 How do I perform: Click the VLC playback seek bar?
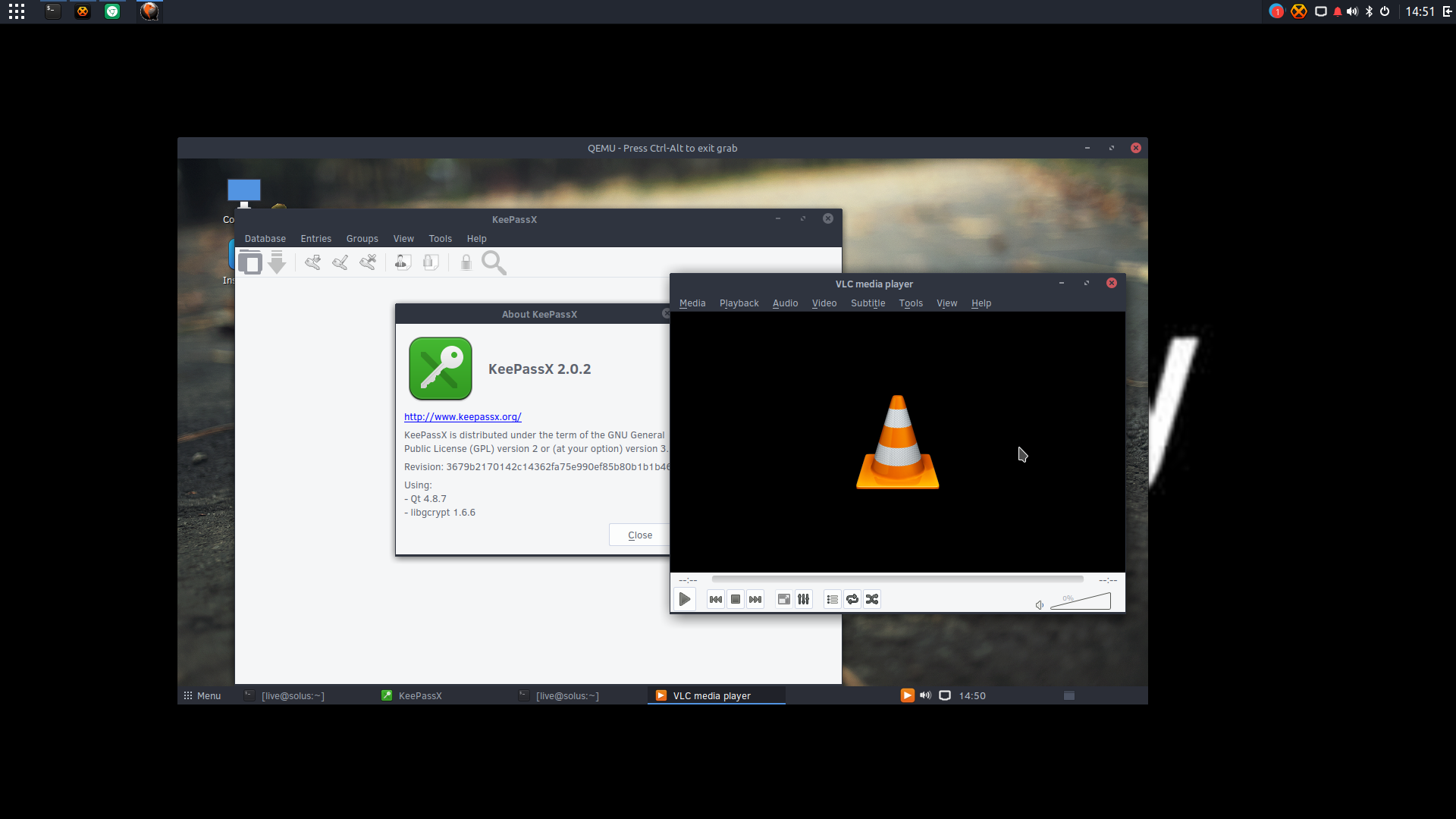[x=897, y=579]
